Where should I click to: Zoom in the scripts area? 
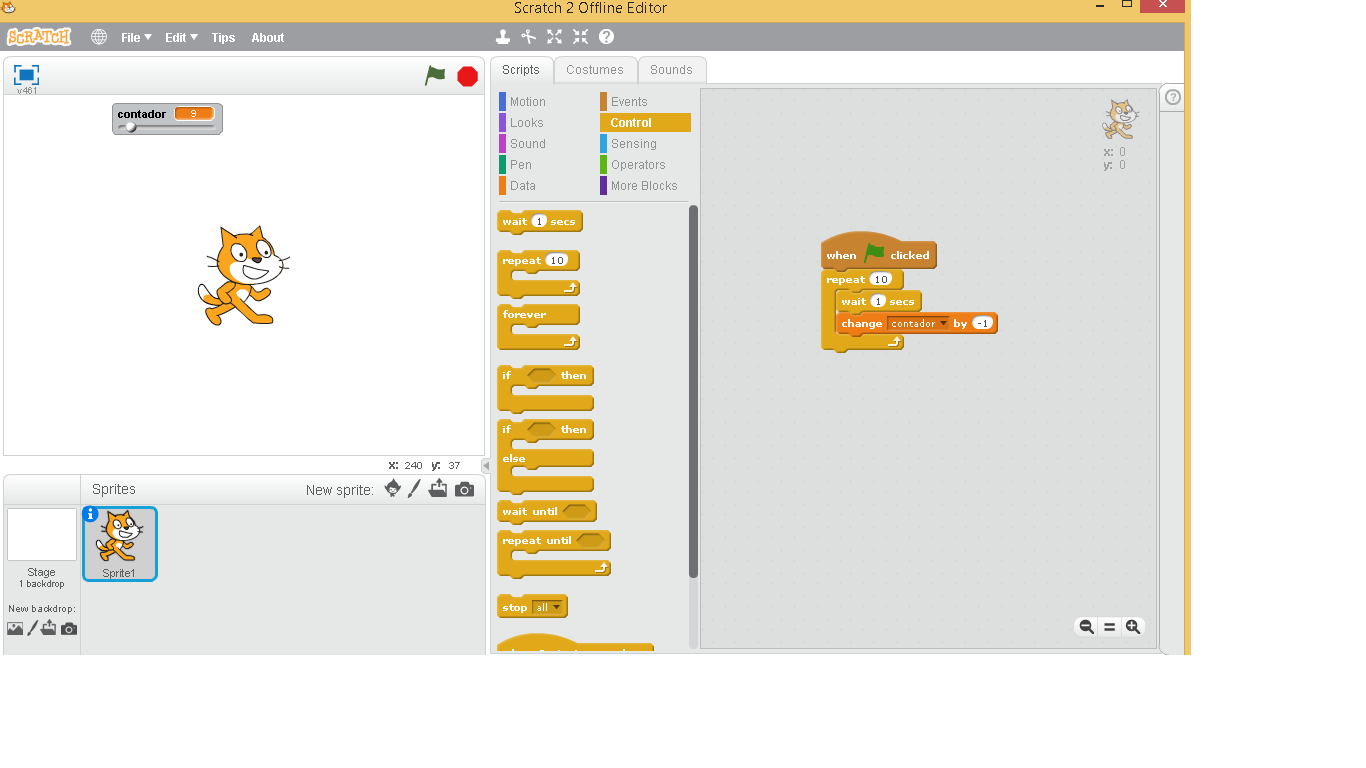pos(1133,627)
